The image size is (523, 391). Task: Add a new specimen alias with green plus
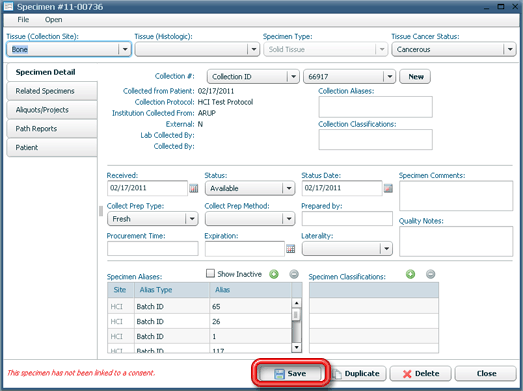click(x=274, y=274)
